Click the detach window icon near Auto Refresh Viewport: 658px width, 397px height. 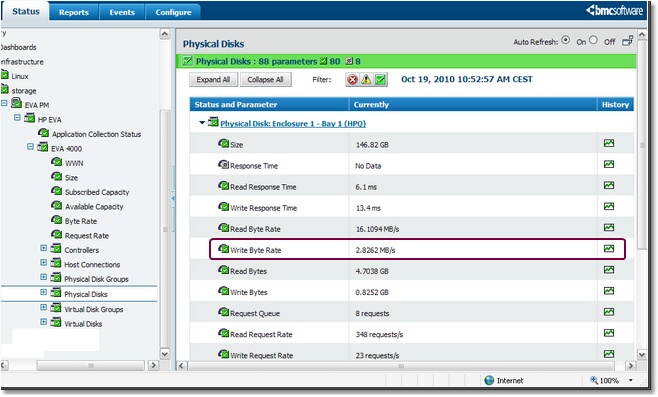(x=628, y=41)
